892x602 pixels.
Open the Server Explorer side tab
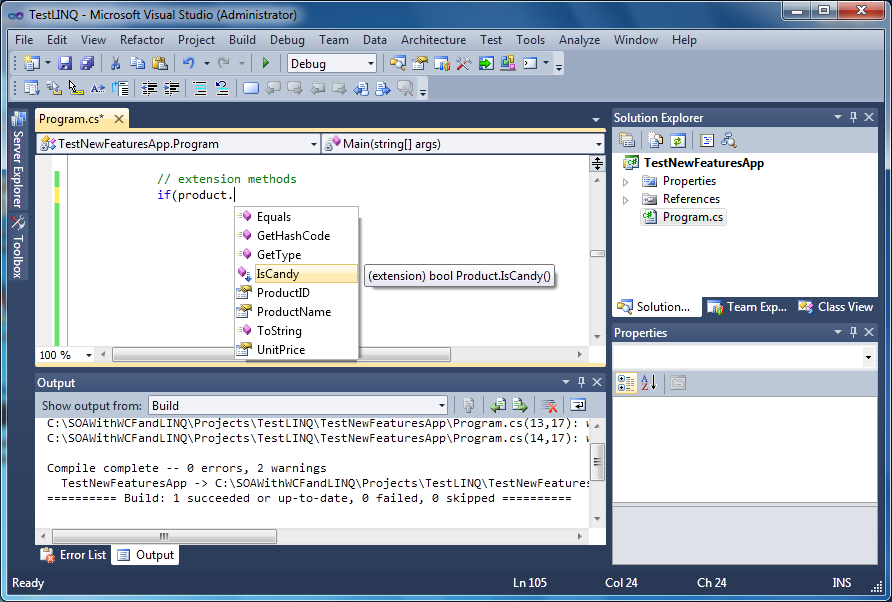[18, 160]
